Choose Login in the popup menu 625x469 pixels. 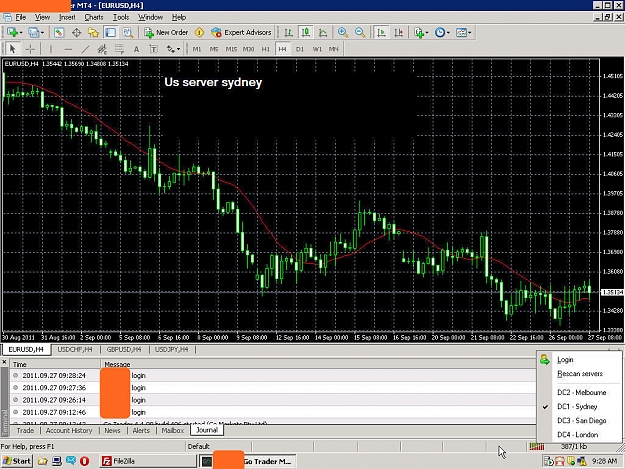(x=579, y=359)
